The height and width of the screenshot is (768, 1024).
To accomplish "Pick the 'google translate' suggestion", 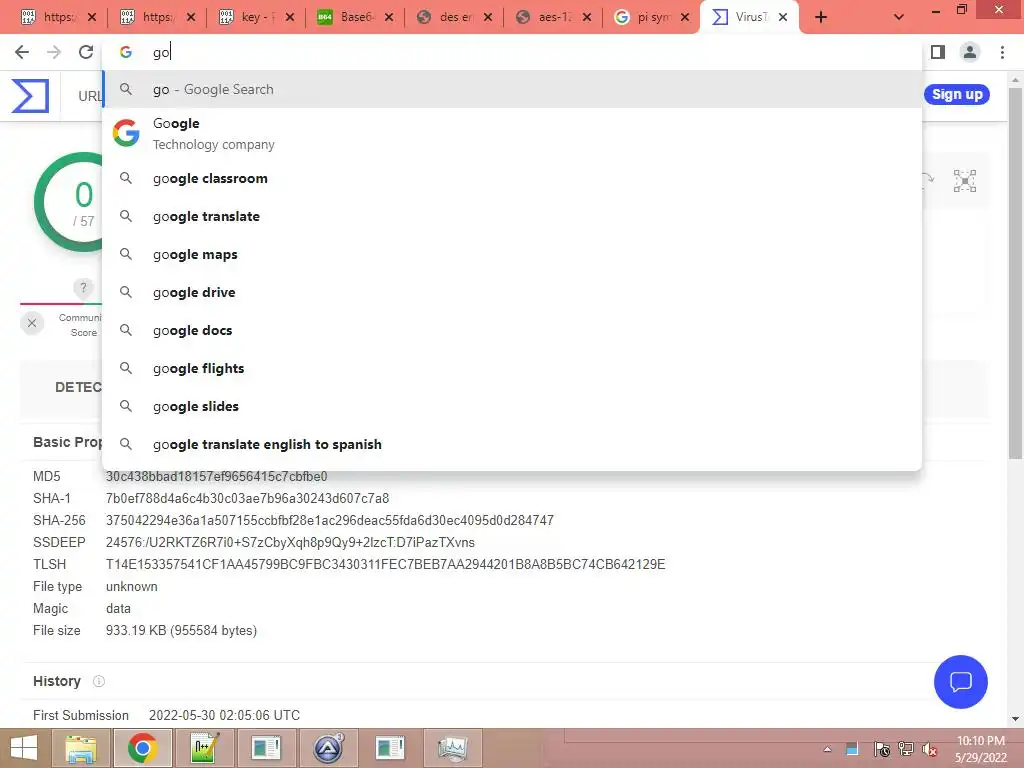I will click(x=512, y=216).
